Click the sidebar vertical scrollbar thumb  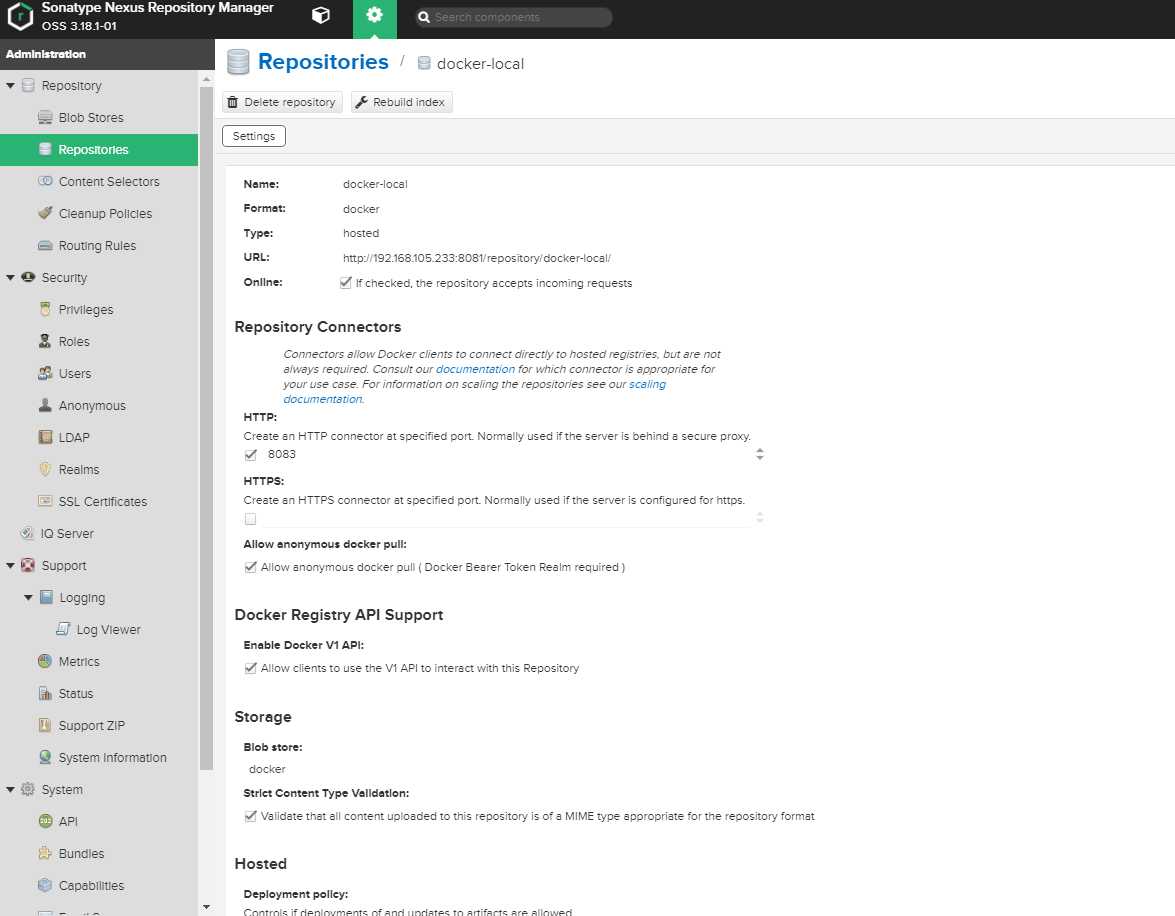206,429
